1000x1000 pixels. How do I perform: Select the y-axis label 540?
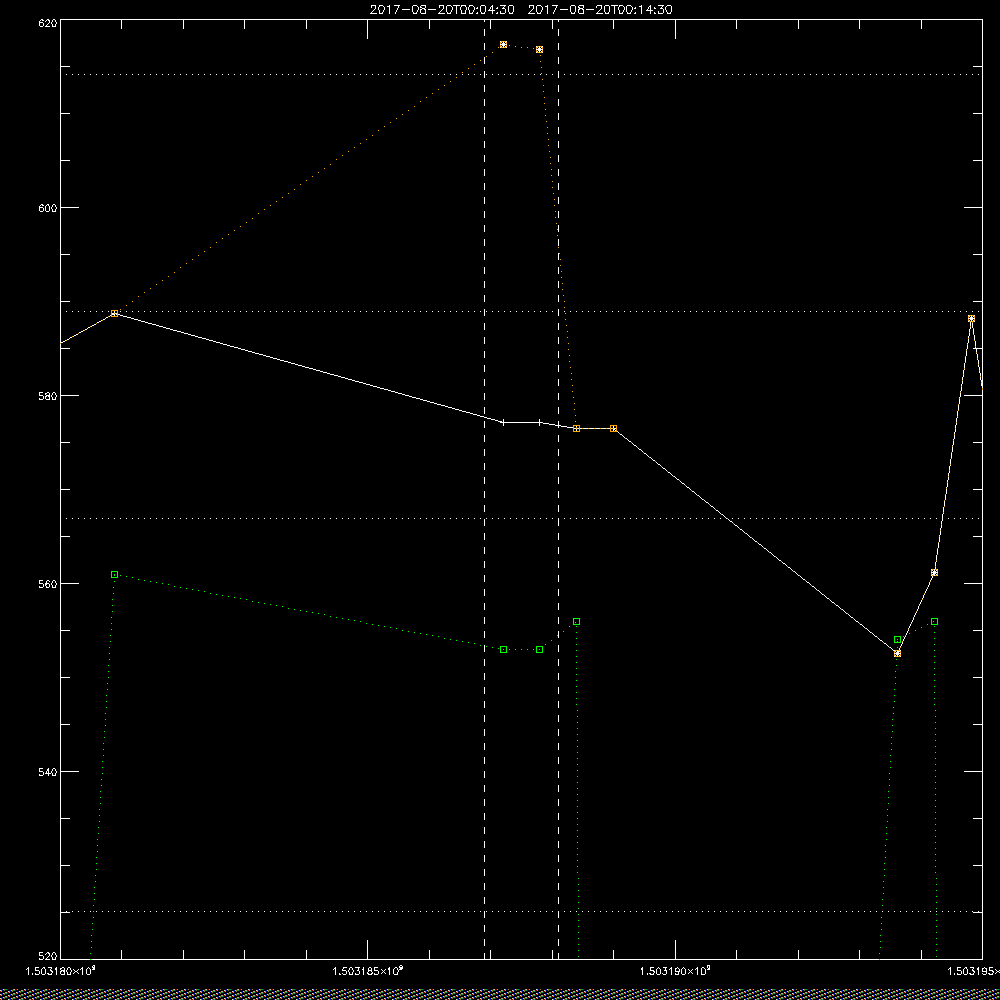click(48, 771)
